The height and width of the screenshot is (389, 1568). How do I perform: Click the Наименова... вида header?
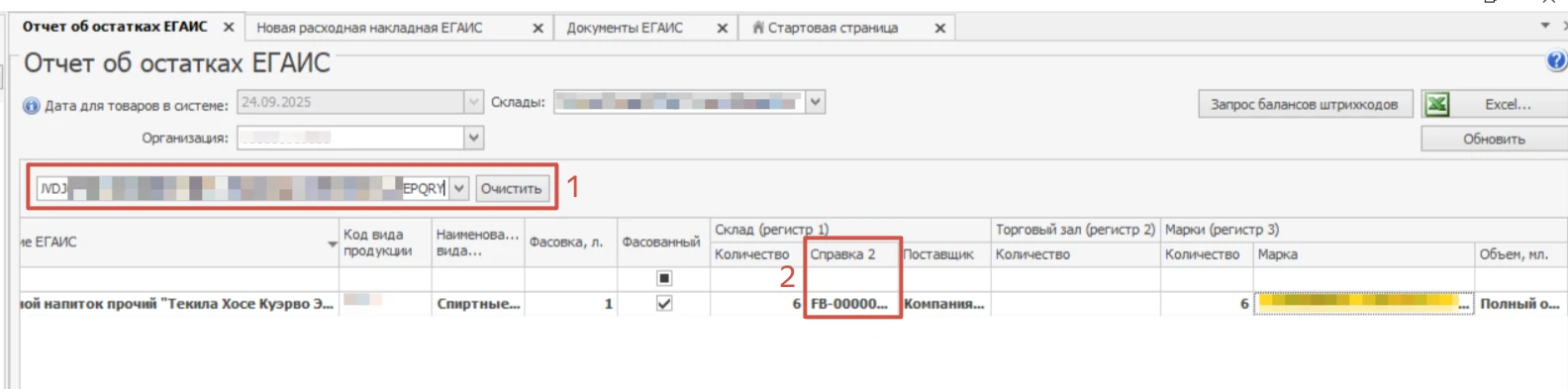pos(478,243)
